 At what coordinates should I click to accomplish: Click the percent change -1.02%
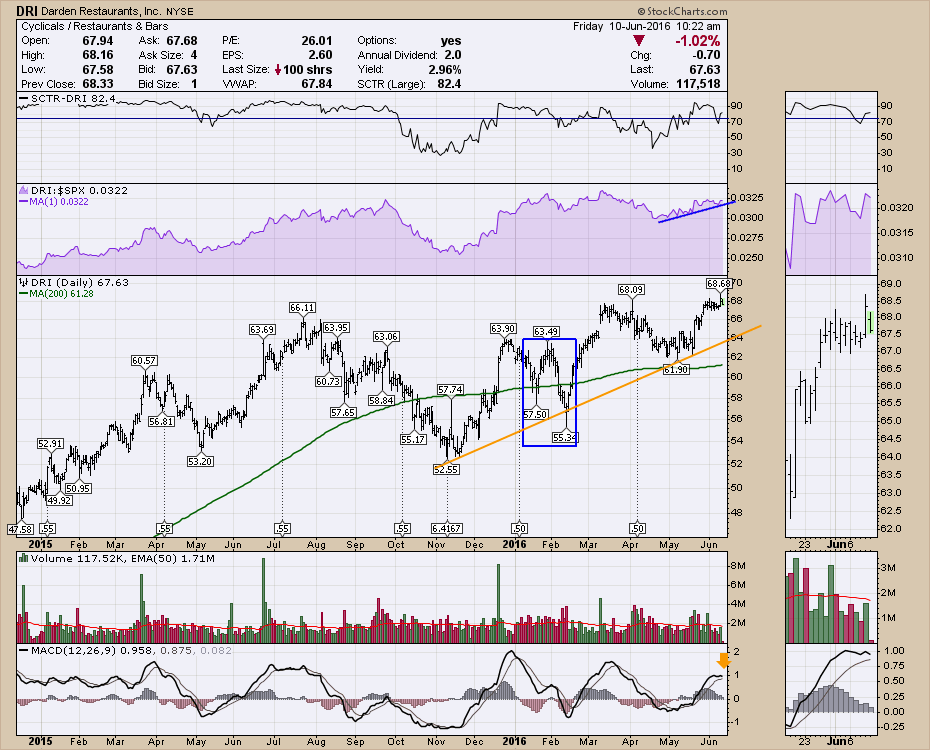coord(698,41)
